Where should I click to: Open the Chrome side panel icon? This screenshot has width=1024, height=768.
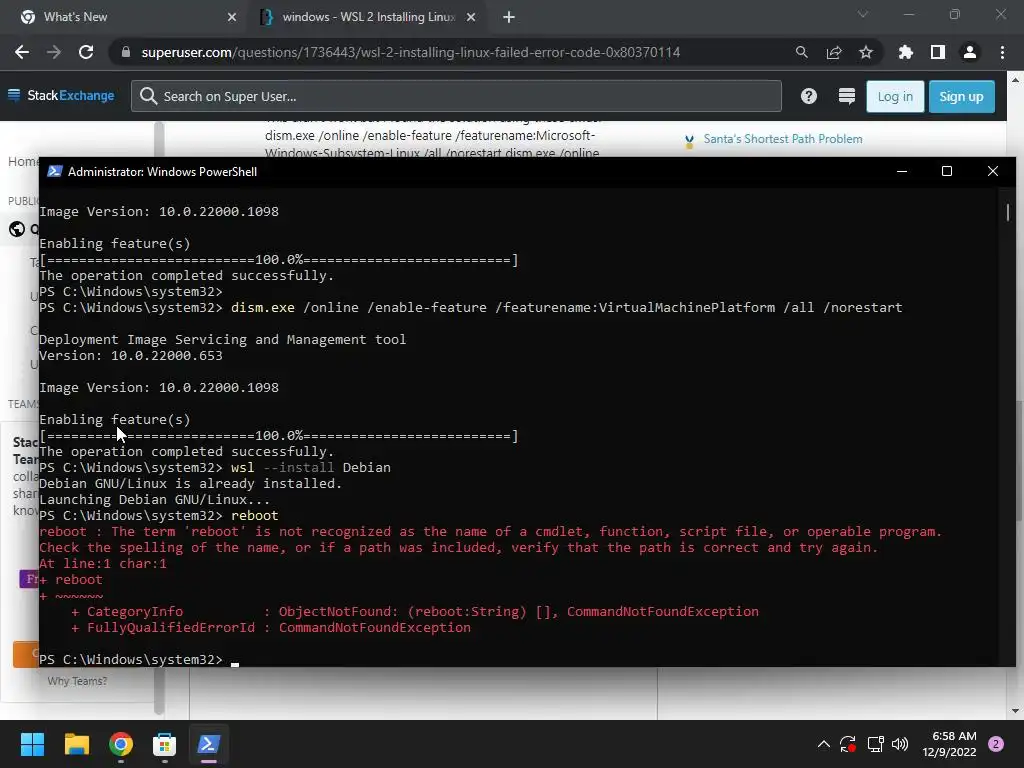pos(938,52)
